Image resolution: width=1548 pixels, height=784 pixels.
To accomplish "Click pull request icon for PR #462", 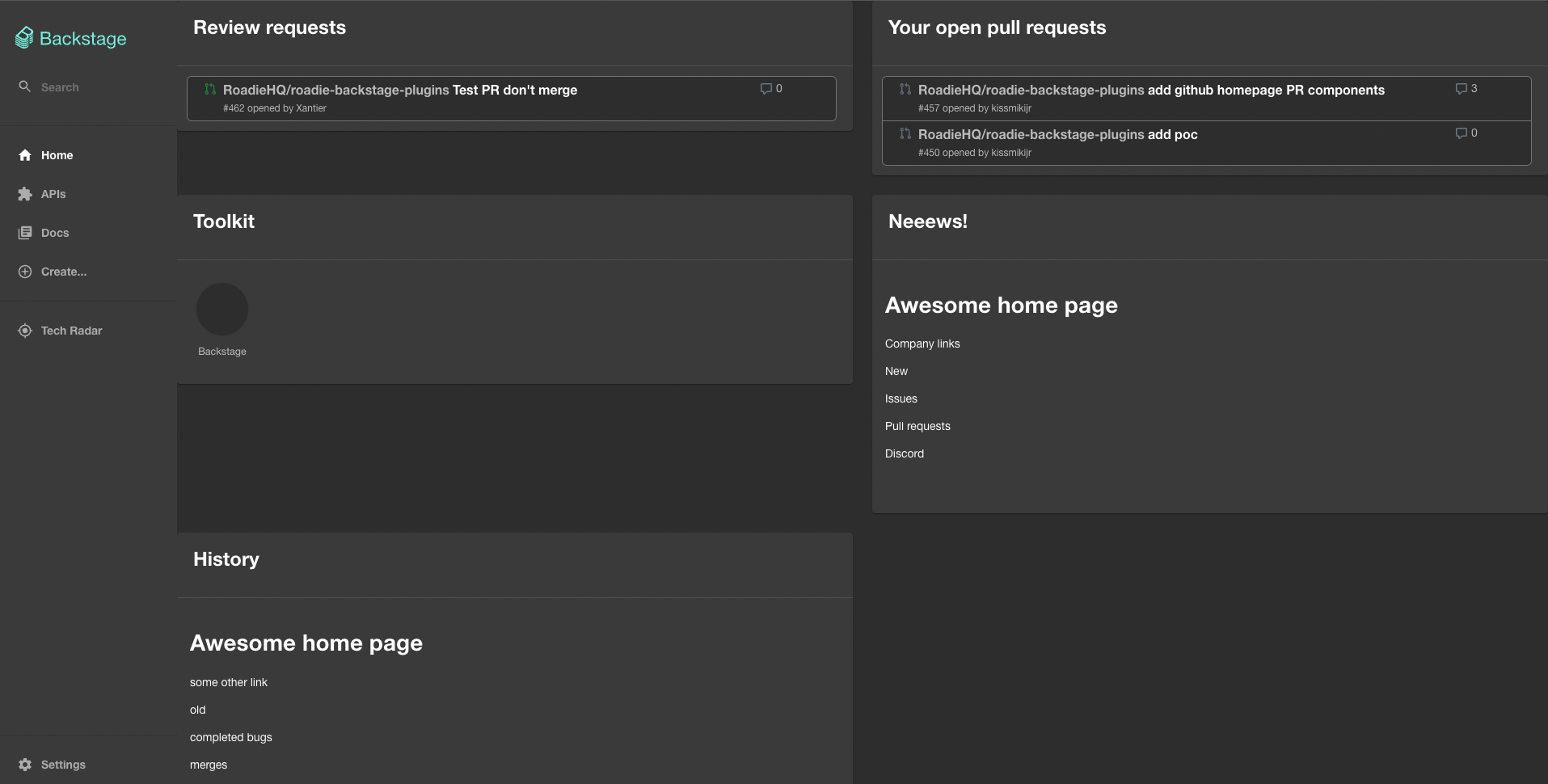I will click(x=210, y=89).
